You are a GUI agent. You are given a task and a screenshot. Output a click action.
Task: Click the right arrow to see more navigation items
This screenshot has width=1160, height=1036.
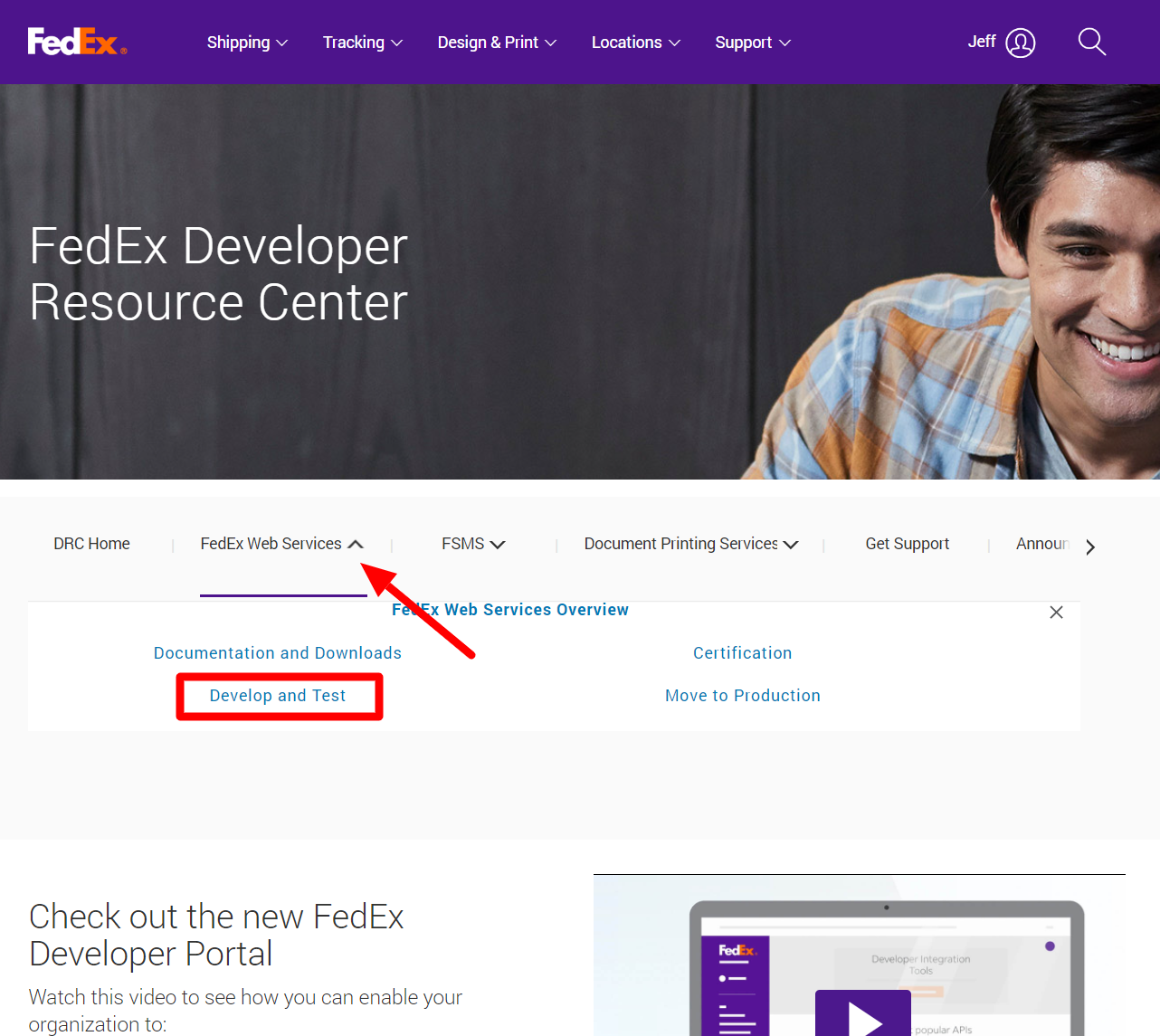[1090, 547]
